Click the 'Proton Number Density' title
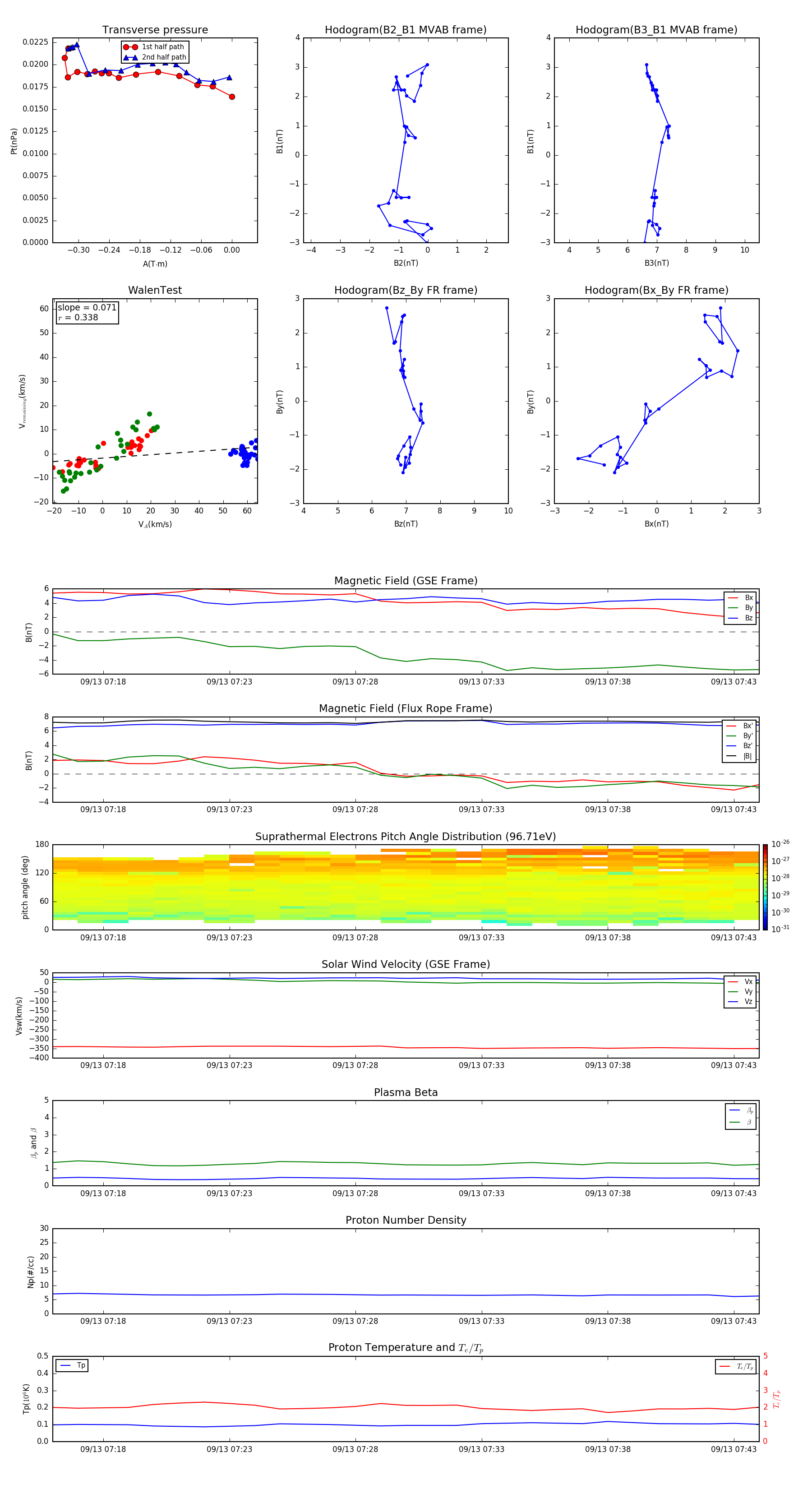The height and width of the screenshot is (1489, 812). (406, 1220)
